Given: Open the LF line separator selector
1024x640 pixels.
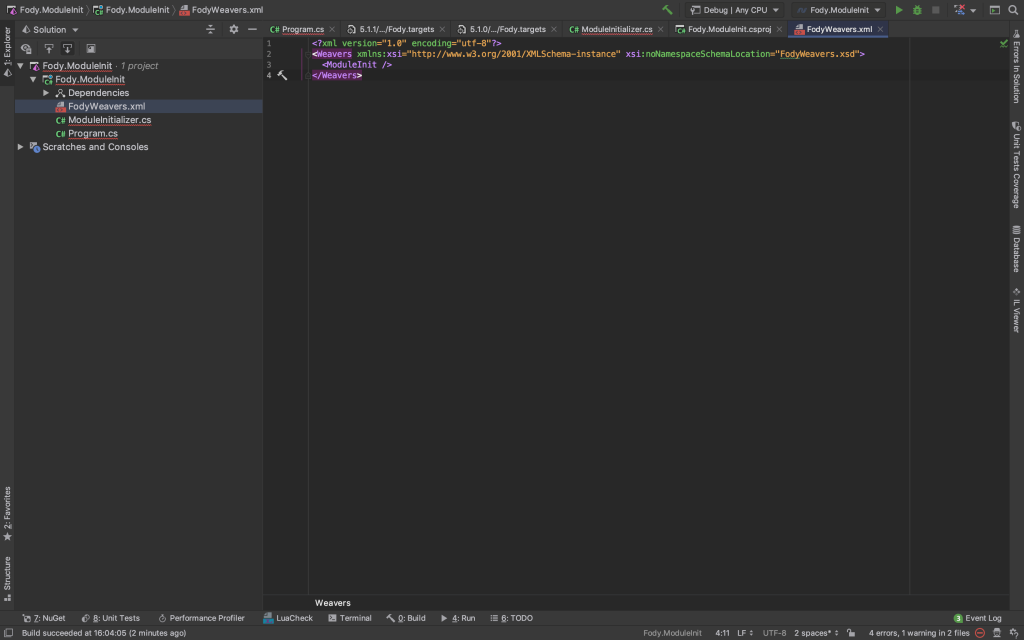Looking at the screenshot, I should click(x=745, y=633).
